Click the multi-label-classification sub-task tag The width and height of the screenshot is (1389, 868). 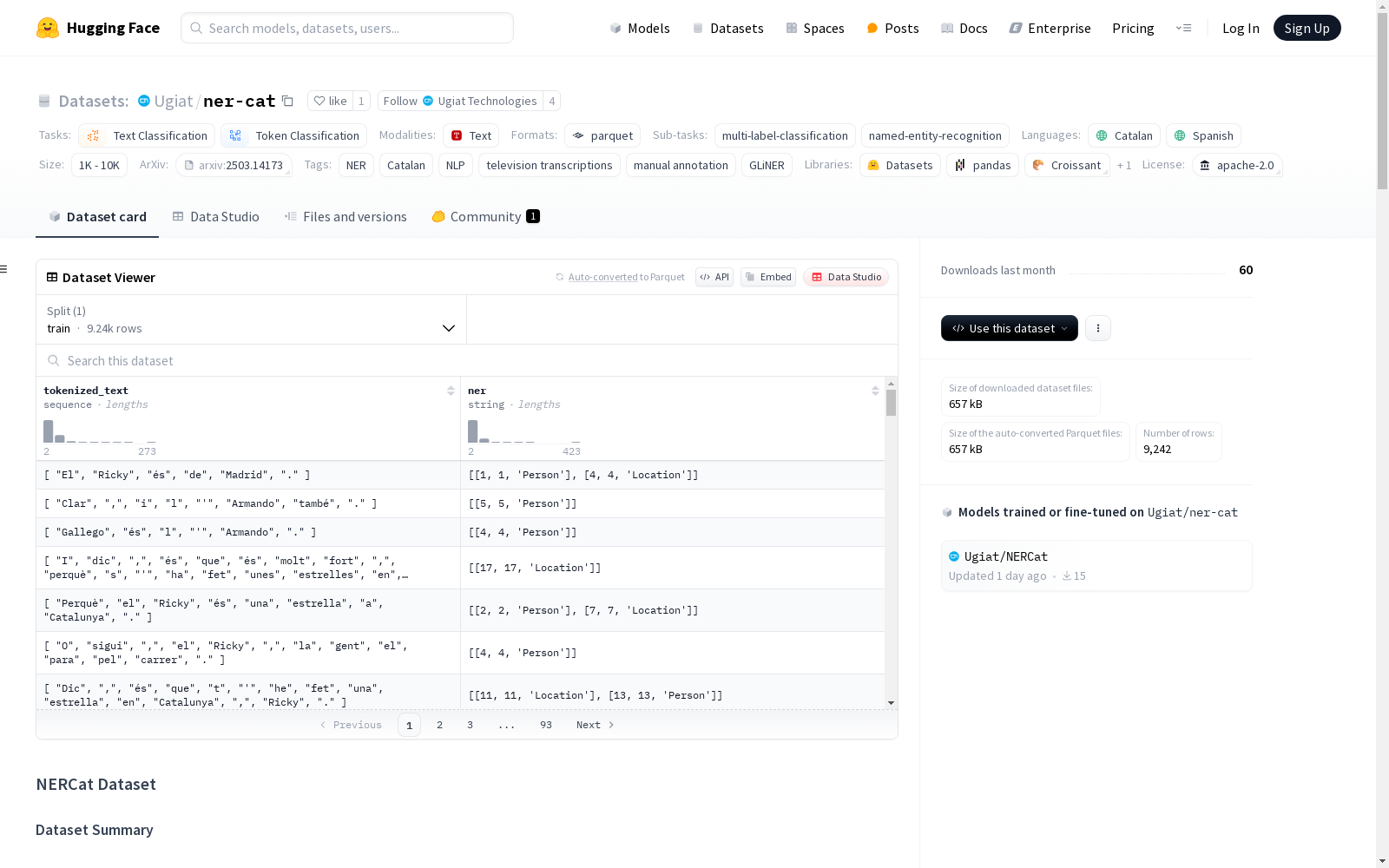[x=785, y=135]
